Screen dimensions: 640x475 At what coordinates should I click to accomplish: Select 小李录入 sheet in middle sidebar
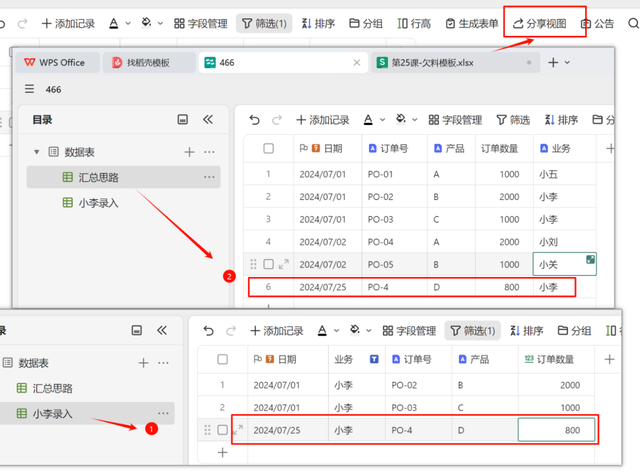[123, 202]
